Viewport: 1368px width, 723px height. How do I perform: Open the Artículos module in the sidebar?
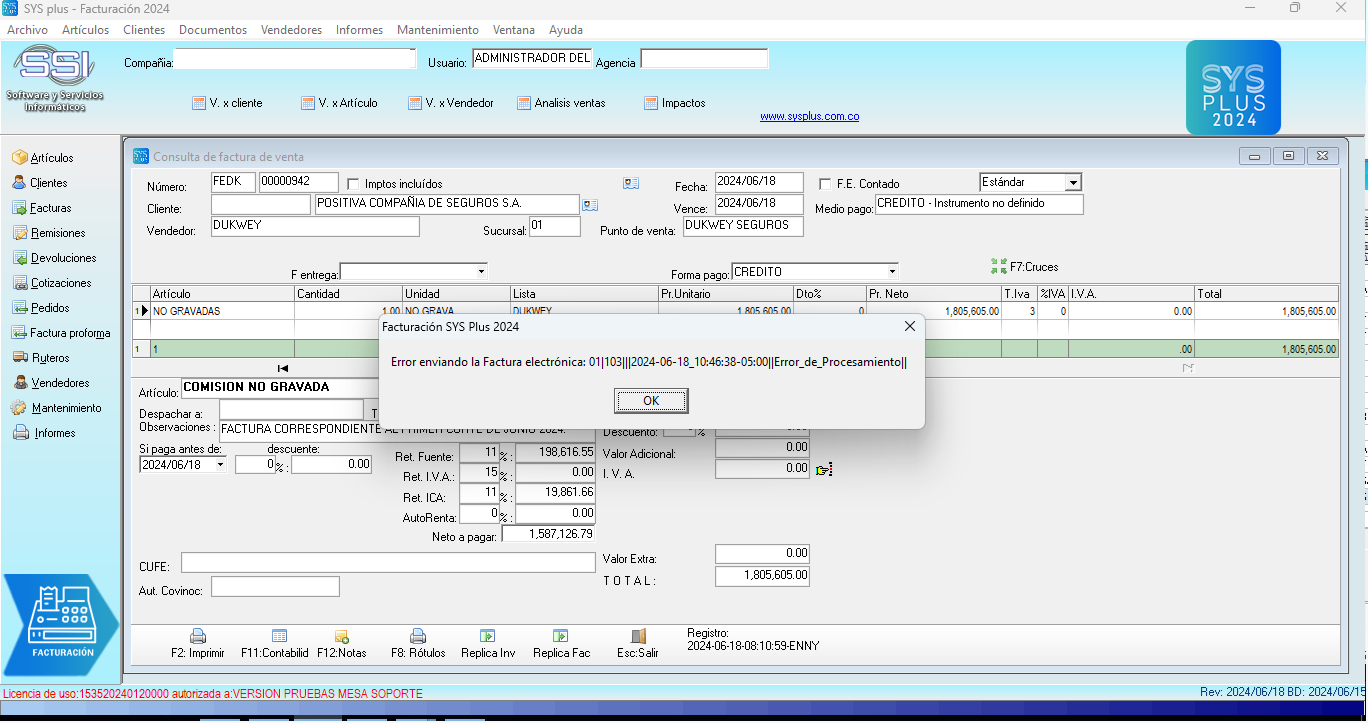(x=43, y=158)
